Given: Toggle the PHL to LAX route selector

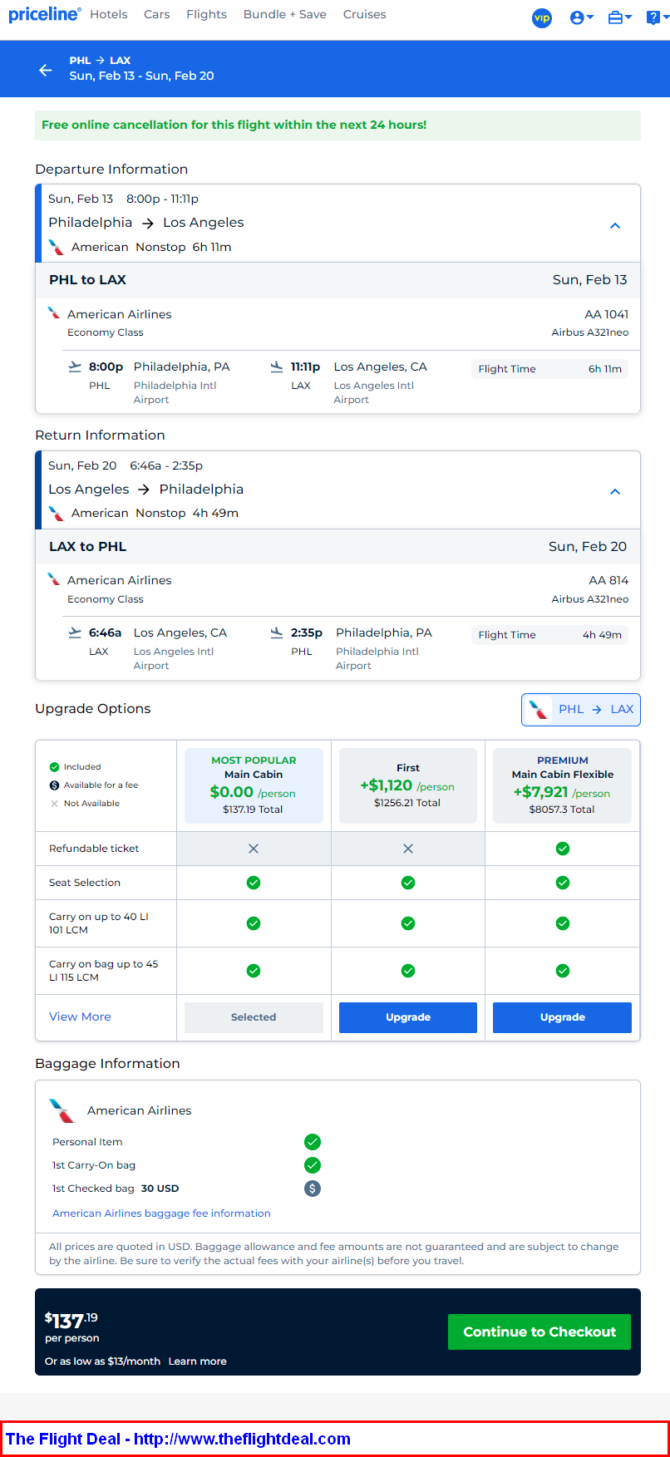Looking at the screenshot, I should click(x=581, y=709).
